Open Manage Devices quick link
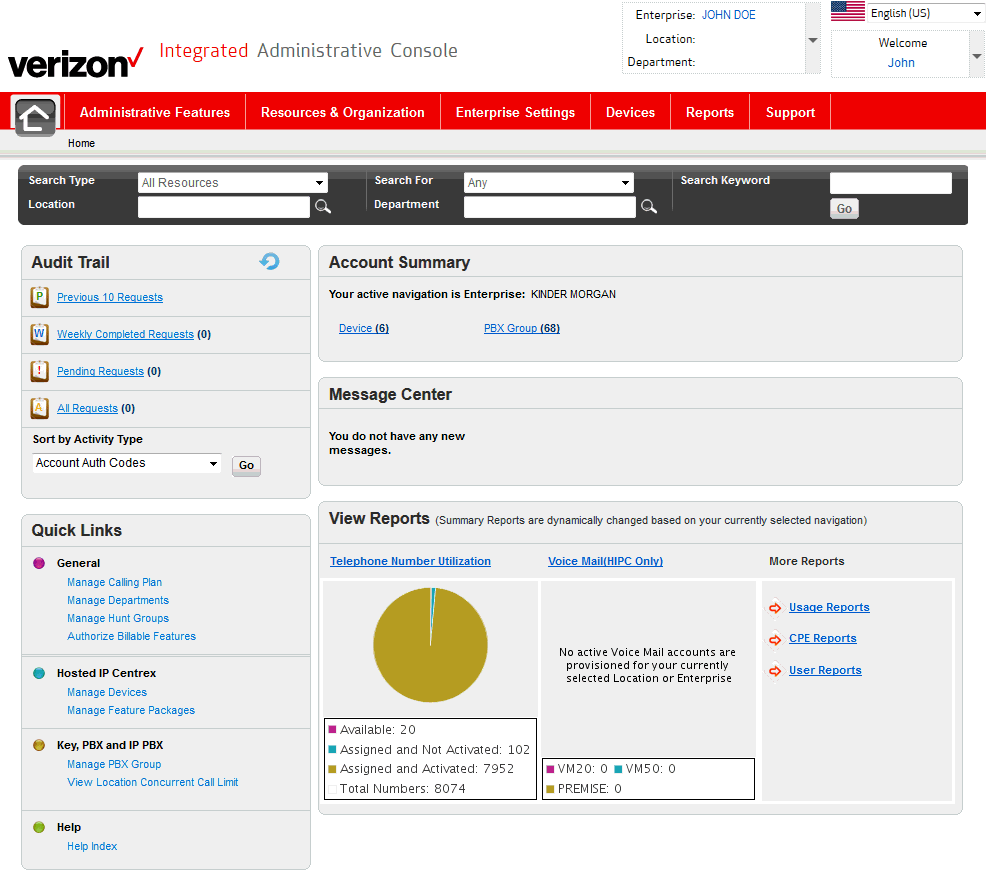Image resolution: width=986 pixels, height=887 pixels. [x=107, y=692]
